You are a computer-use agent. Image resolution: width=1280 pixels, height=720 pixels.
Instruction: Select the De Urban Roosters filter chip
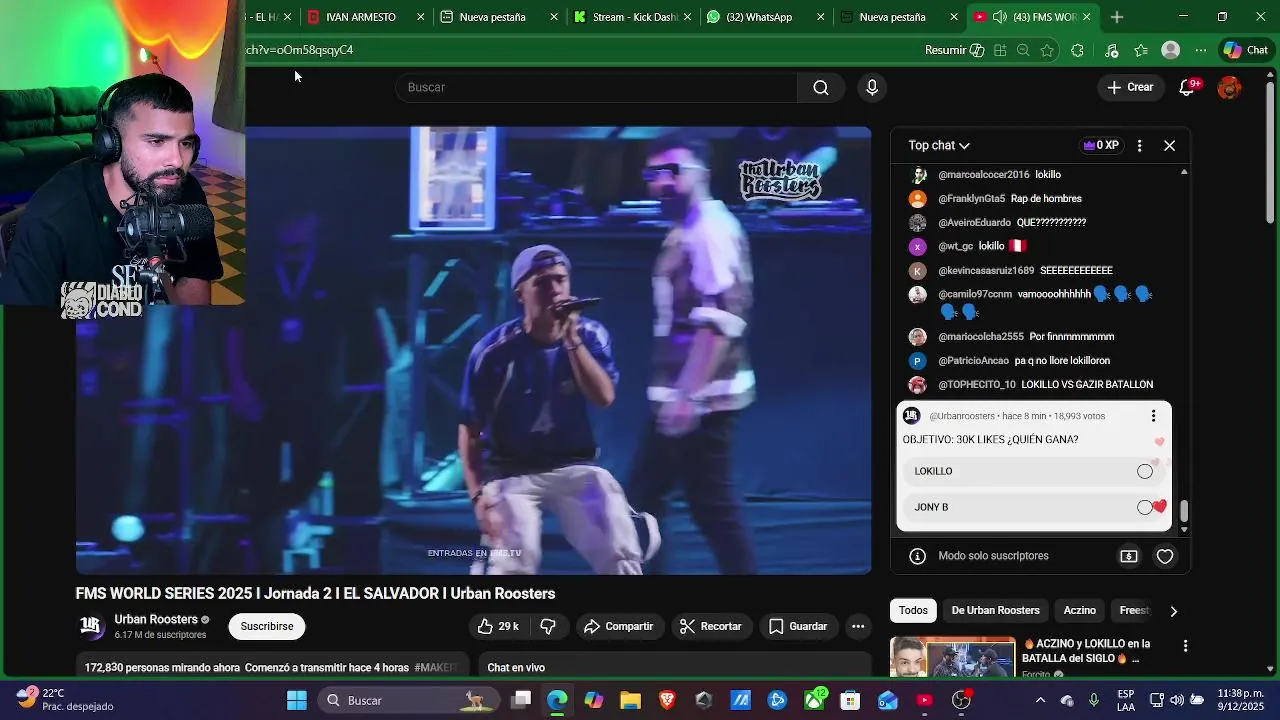(x=995, y=610)
